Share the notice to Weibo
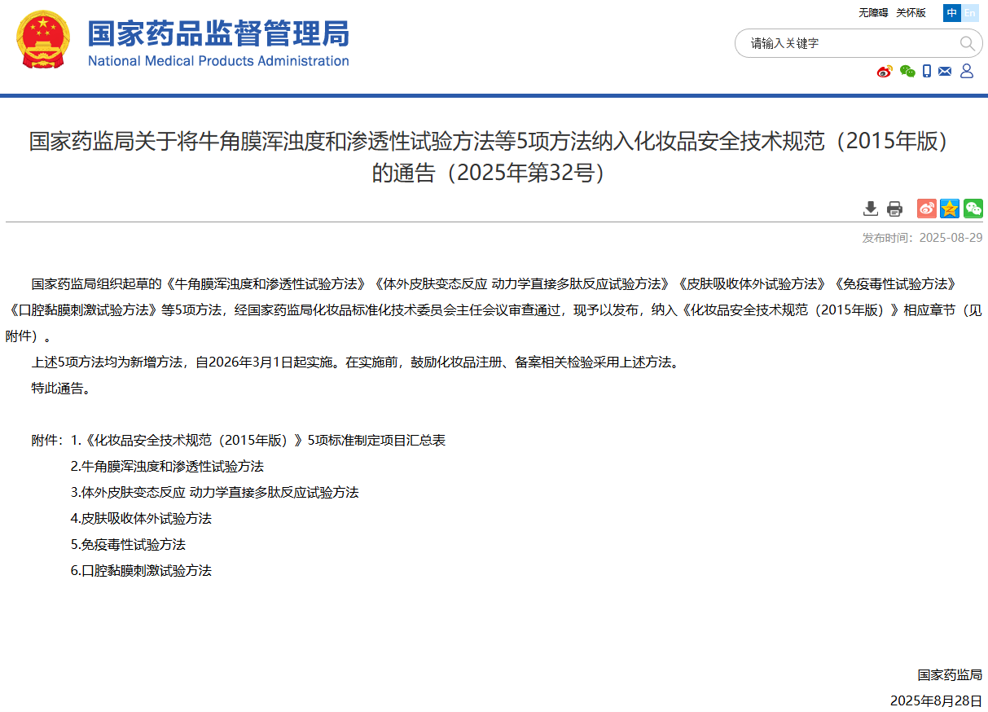Screen dimensions: 988x712 pyautogui.click(x=926, y=209)
